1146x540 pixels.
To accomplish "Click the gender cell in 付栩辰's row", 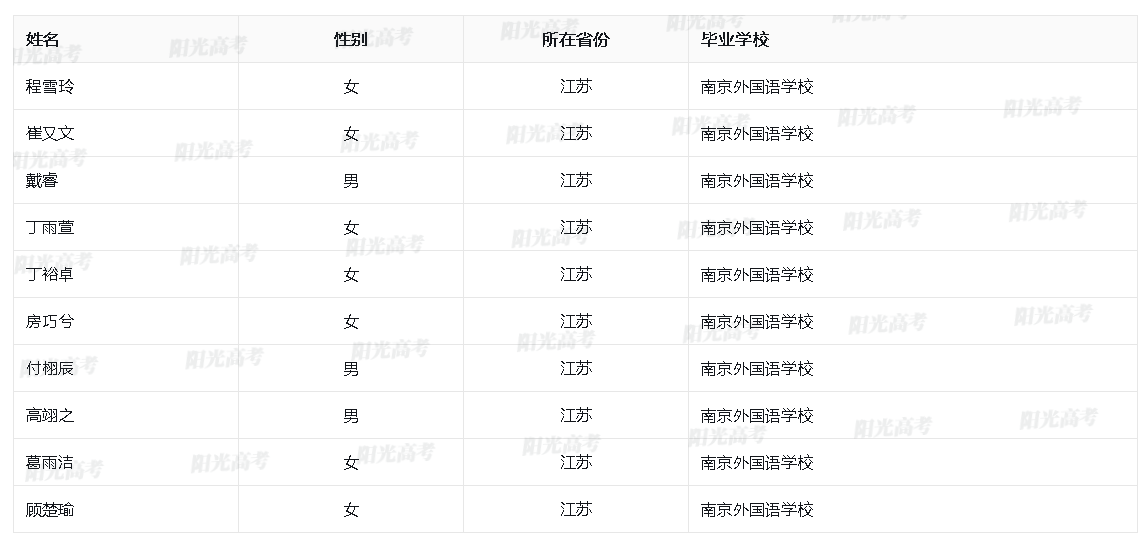I will click(x=351, y=369).
